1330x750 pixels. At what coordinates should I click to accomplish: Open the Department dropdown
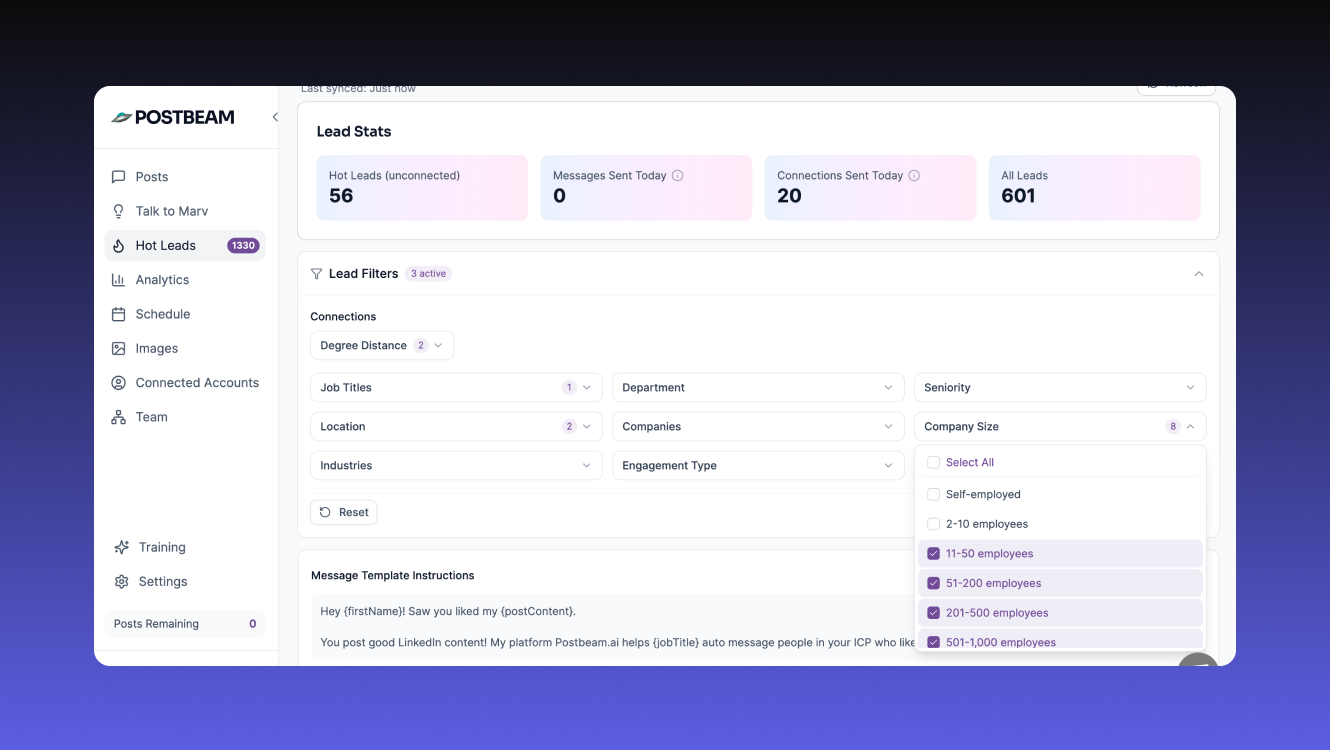pyautogui.click(x=758, y=388)
